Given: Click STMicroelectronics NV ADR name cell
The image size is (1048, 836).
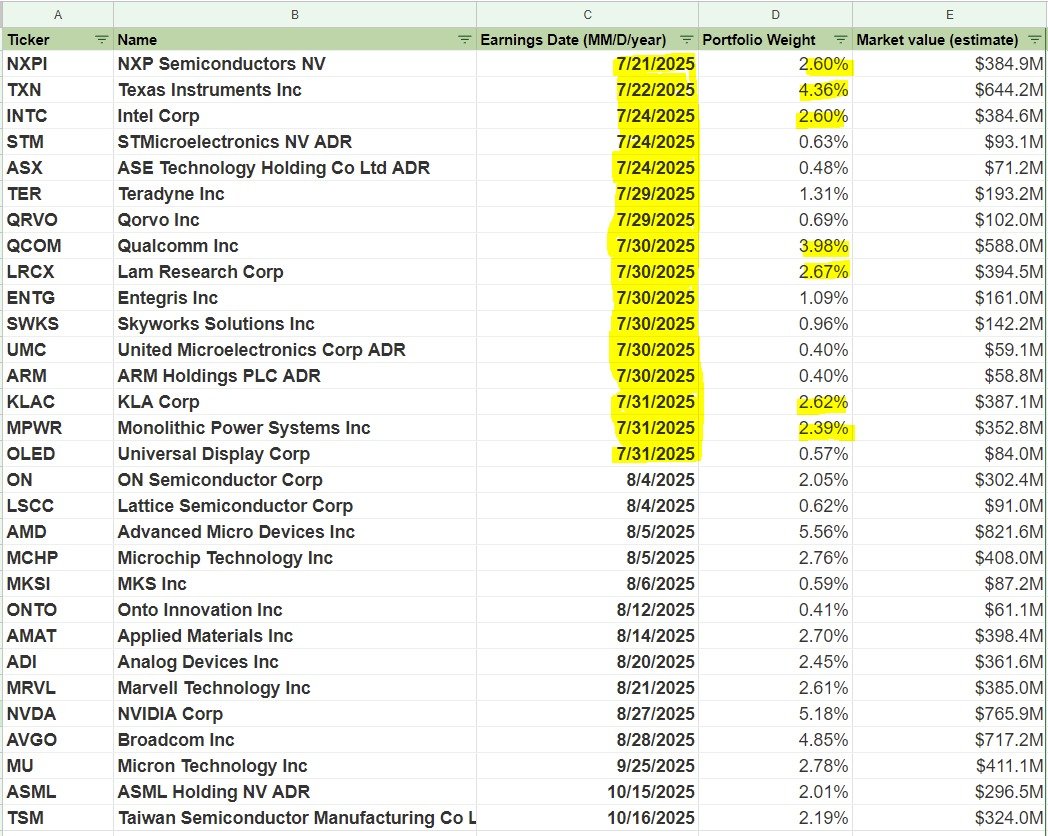Looking at the screenshot, I should point(295,142).
